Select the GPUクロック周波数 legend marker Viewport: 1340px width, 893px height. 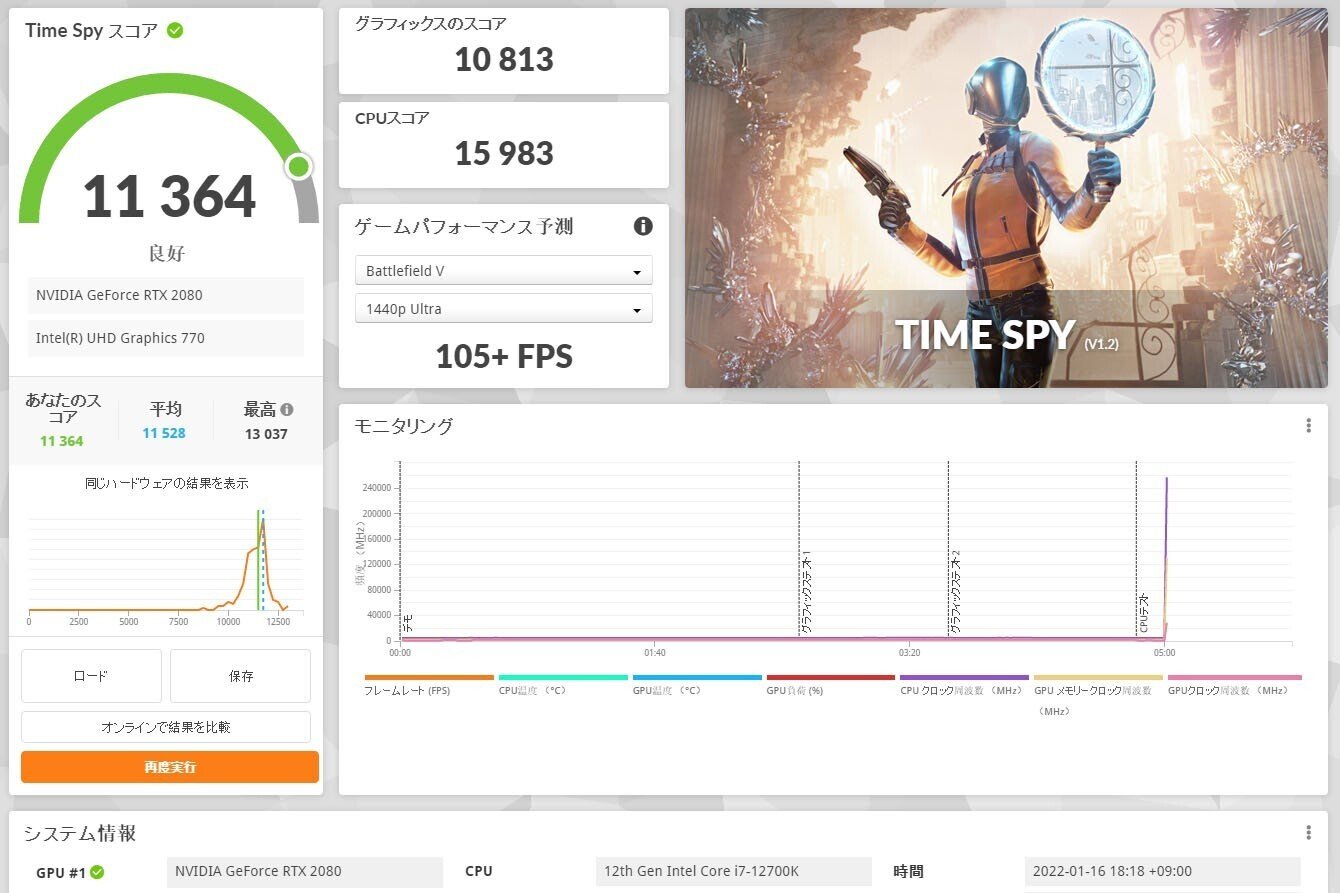click(x=1233, y=676)
